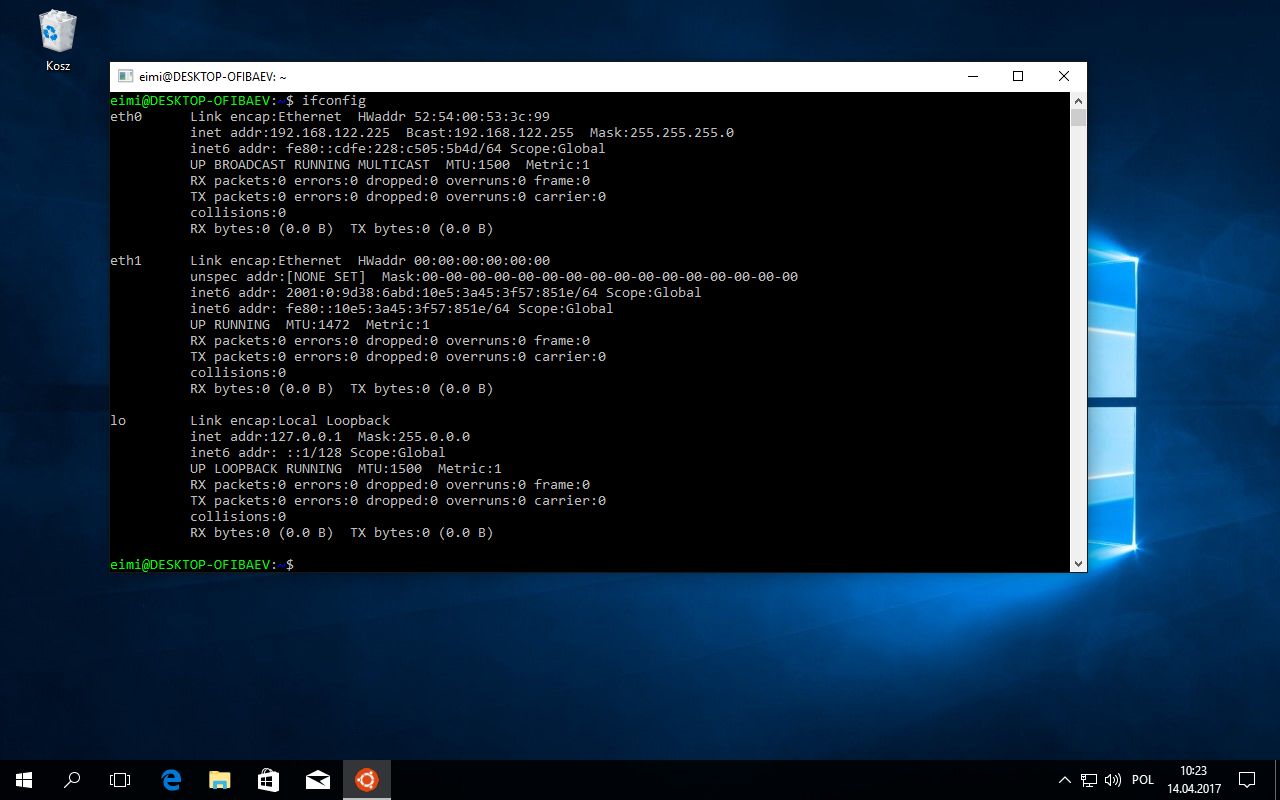This screenshot has height=800, width=1280.
Task: Open taskbar search magnifier
Action: click(x=72, y=780)
